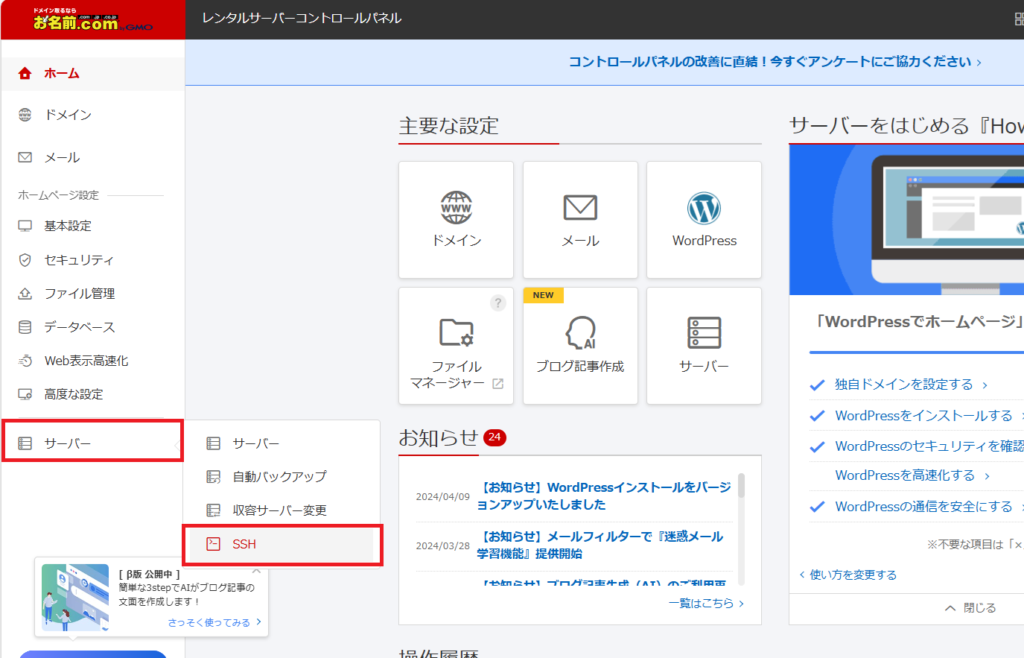Open the サーバー tile in 主要な設定
This screenshot has width=1024, height=658.
[x=704, y=346]
